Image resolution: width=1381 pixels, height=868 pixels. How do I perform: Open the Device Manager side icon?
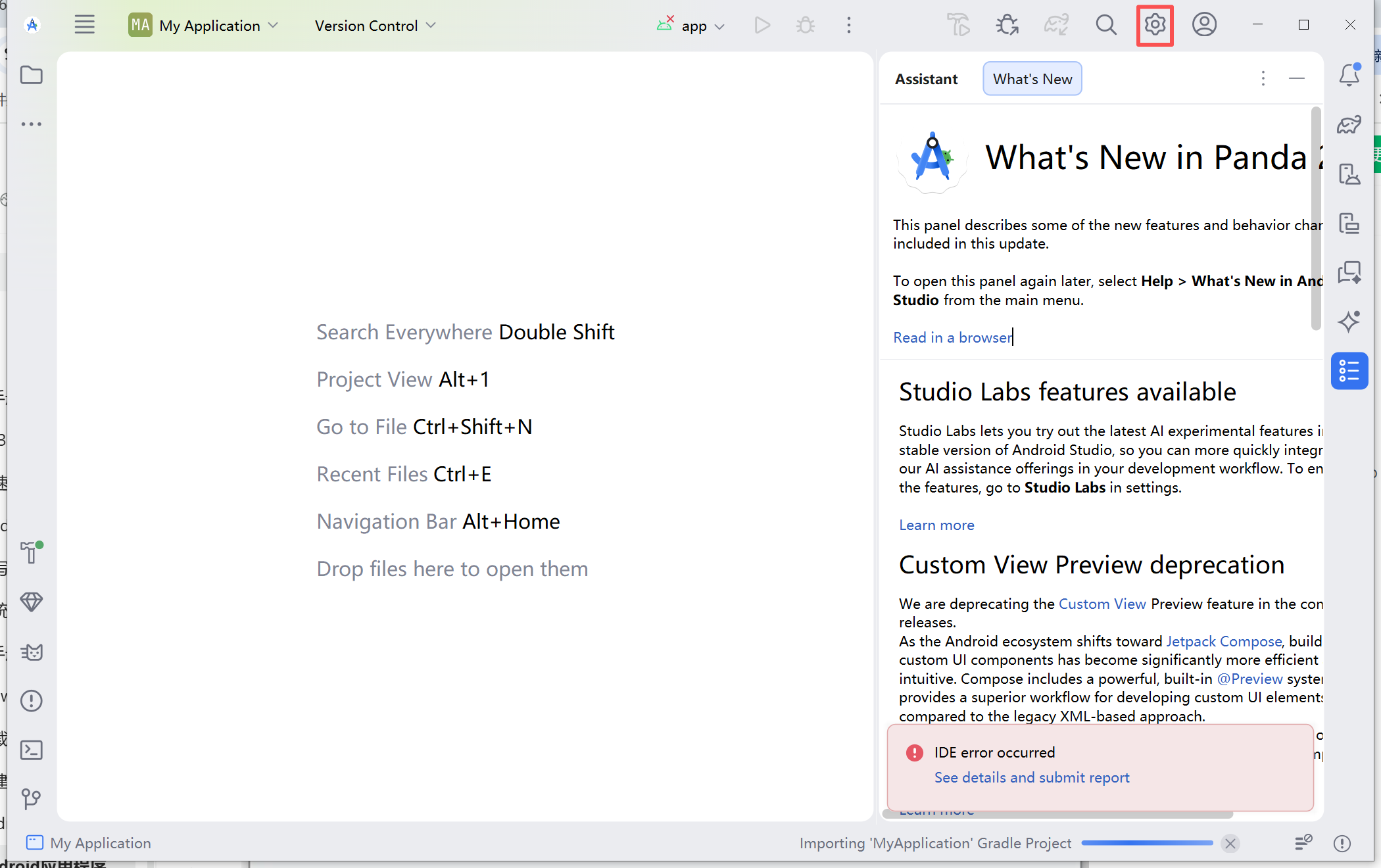[1349, 174]
